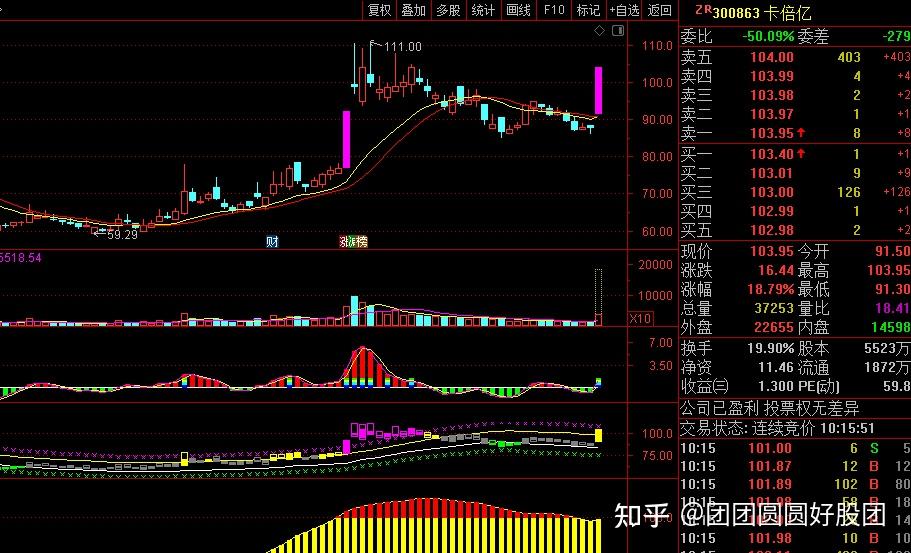
Task: Click the 委比 value -50.09%
Action: (x=768, y=37)
